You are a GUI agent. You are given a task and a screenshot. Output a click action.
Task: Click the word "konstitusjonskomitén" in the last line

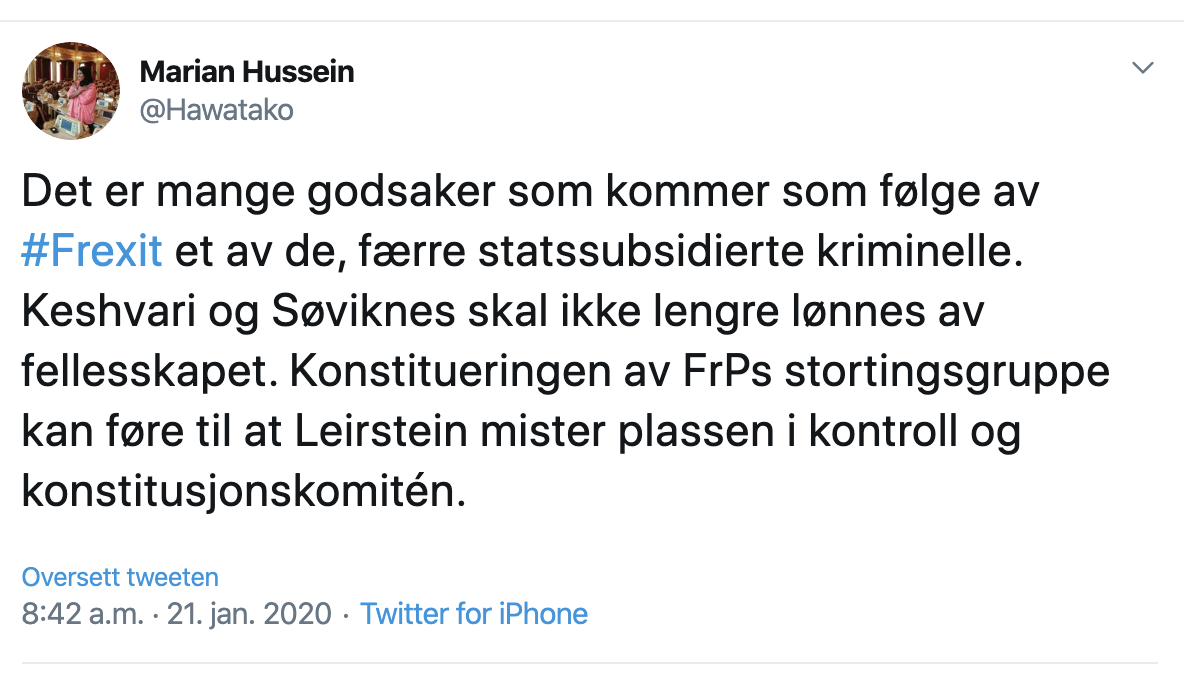coord(243,494)
